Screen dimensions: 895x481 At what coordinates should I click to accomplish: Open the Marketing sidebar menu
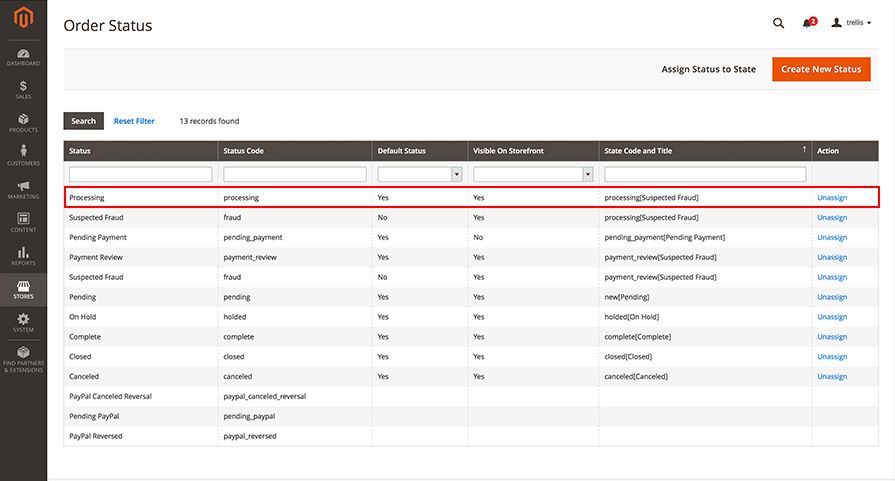click(x=23, y=190)
